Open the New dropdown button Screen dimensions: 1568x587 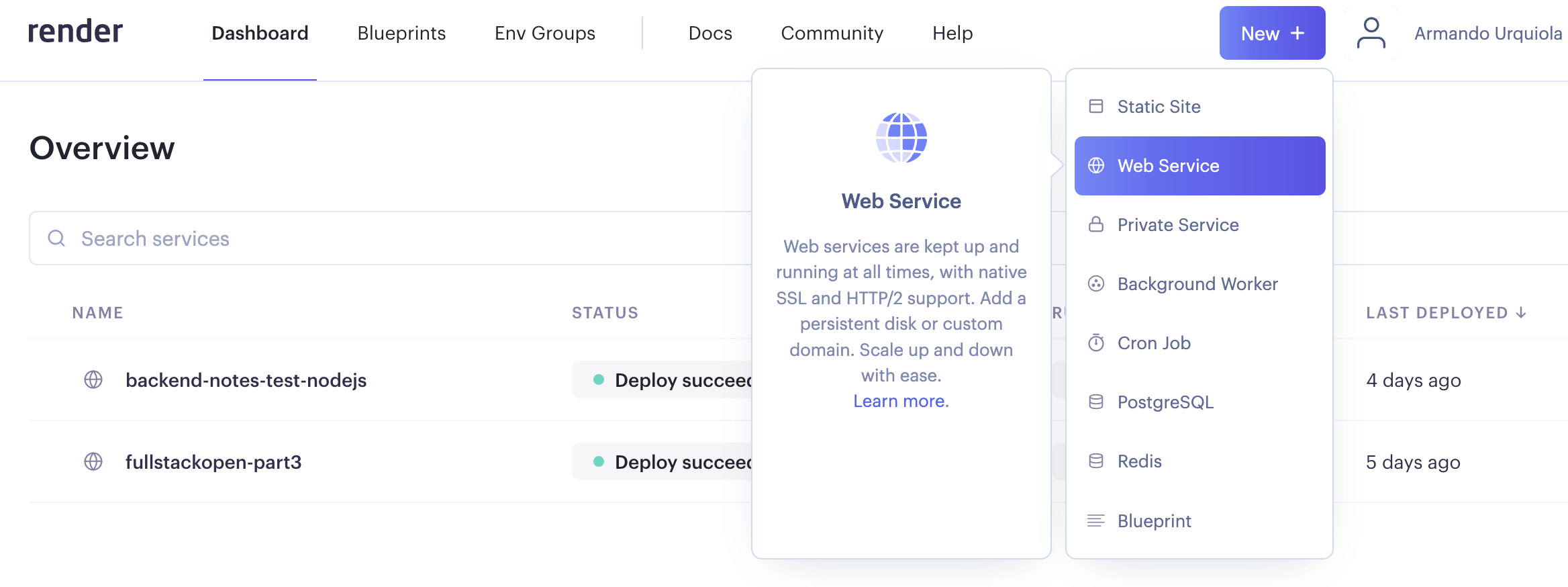[1272, 33]
